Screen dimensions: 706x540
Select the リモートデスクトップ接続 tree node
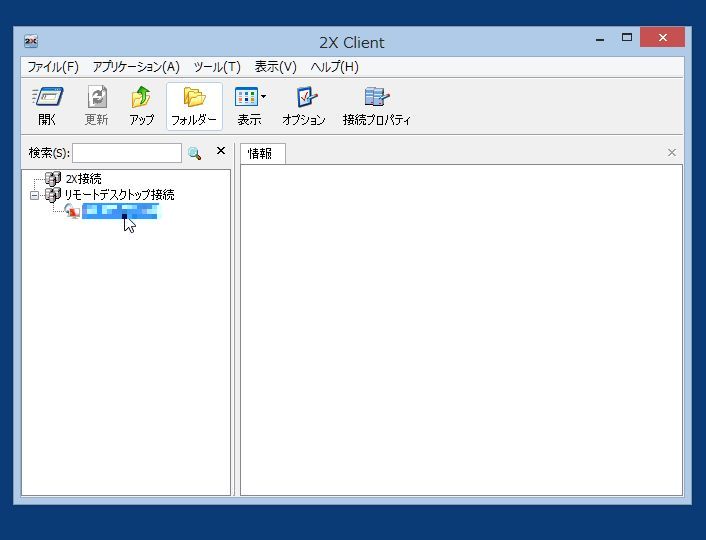(119, 195)
